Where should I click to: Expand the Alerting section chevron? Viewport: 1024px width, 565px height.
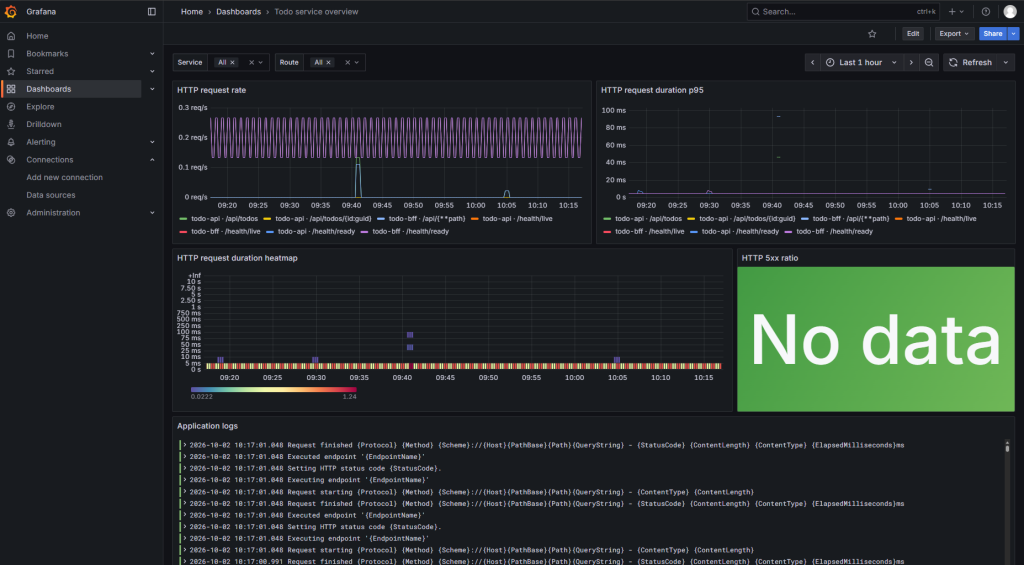(152, 142)
